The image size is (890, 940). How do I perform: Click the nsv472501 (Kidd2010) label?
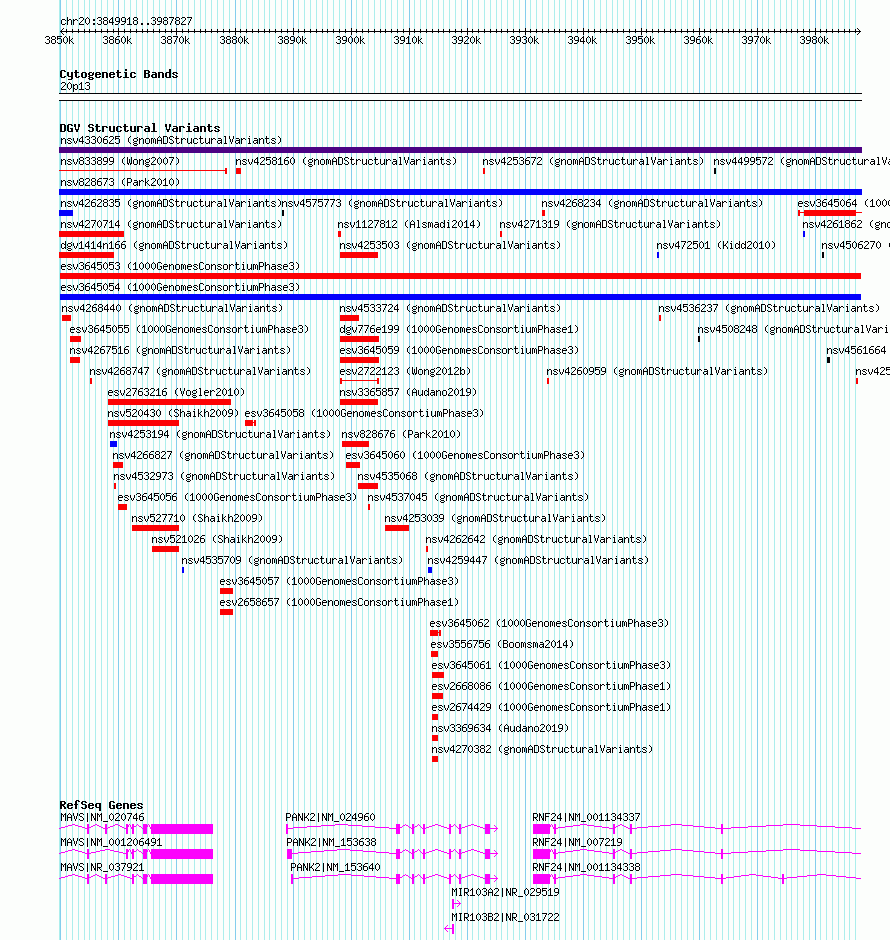pyautogui.click(x=716, y=245)
